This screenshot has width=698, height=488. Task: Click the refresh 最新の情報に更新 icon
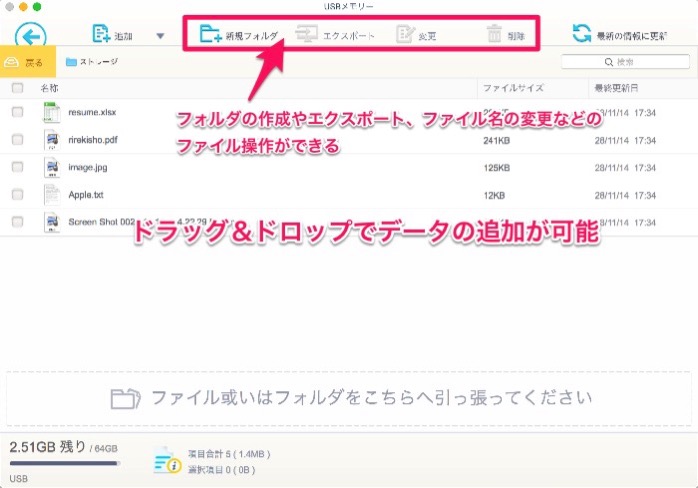click(x=581, y=34)
